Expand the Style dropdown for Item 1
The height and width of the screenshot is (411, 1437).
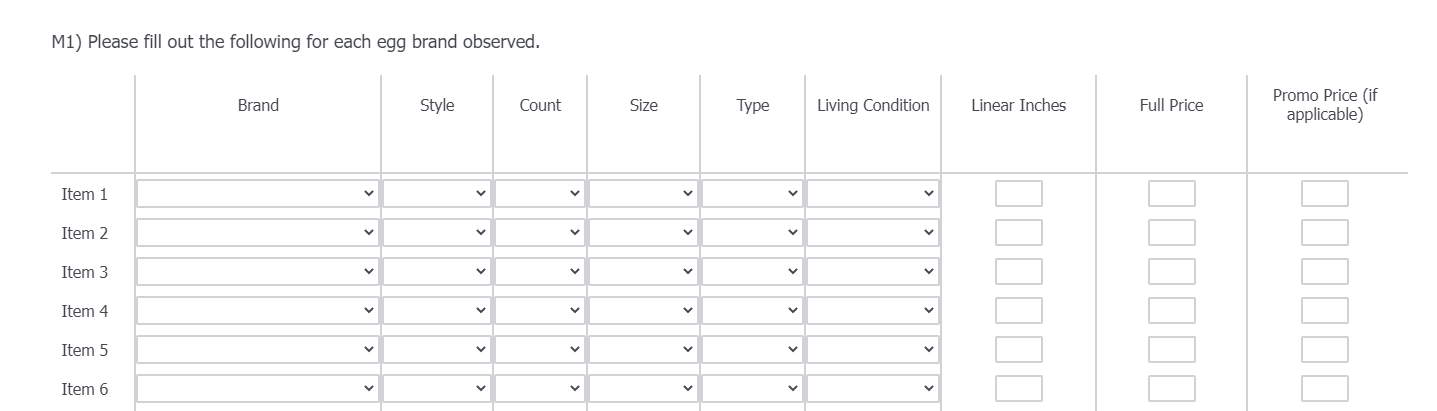tap(437, 194)
